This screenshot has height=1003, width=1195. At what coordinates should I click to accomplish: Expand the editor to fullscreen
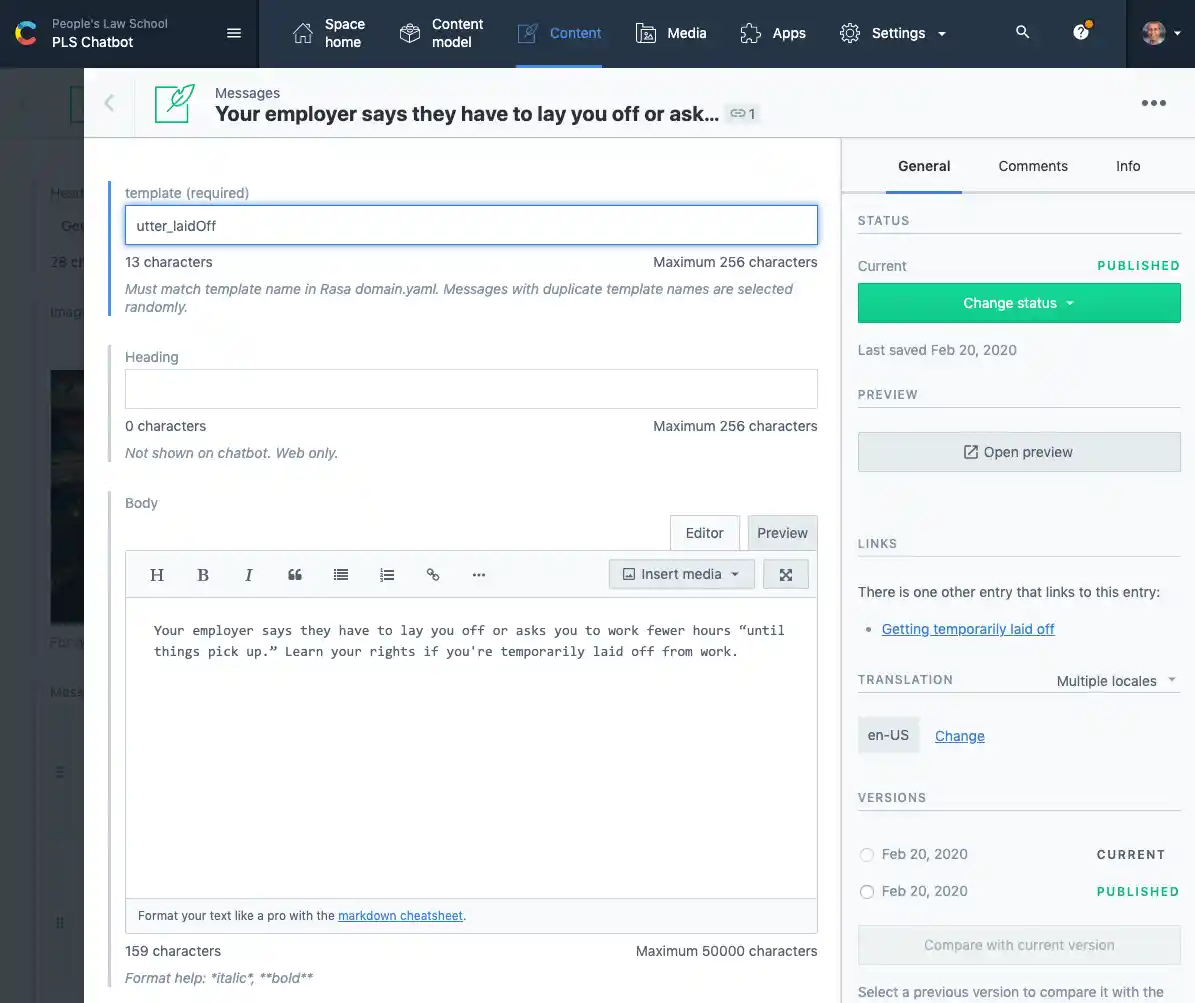pyautogui.click(x=786, y=574)
